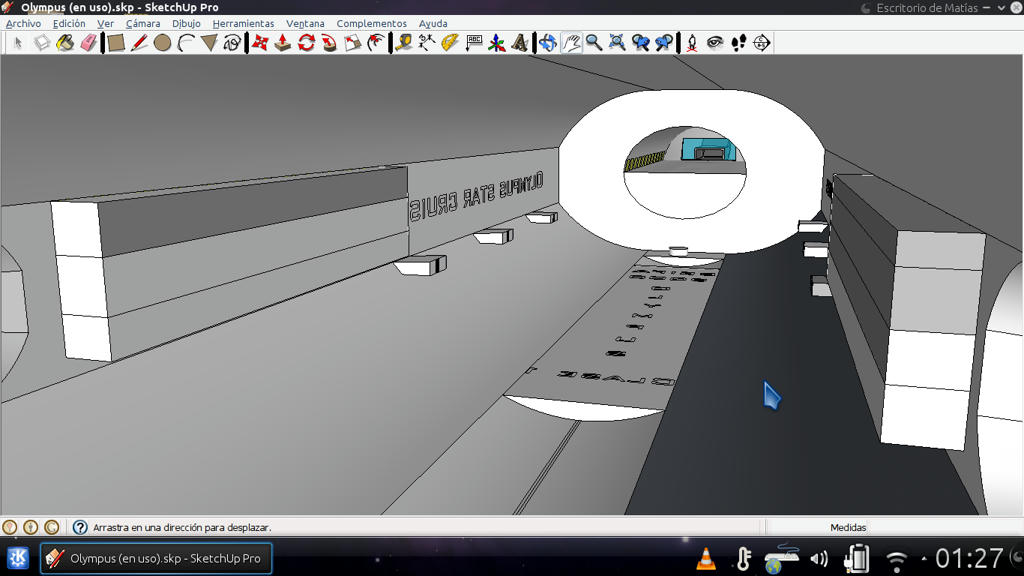1024x576 pixels.
Task: Select the Rotate tool
Action: click(306, 43)
